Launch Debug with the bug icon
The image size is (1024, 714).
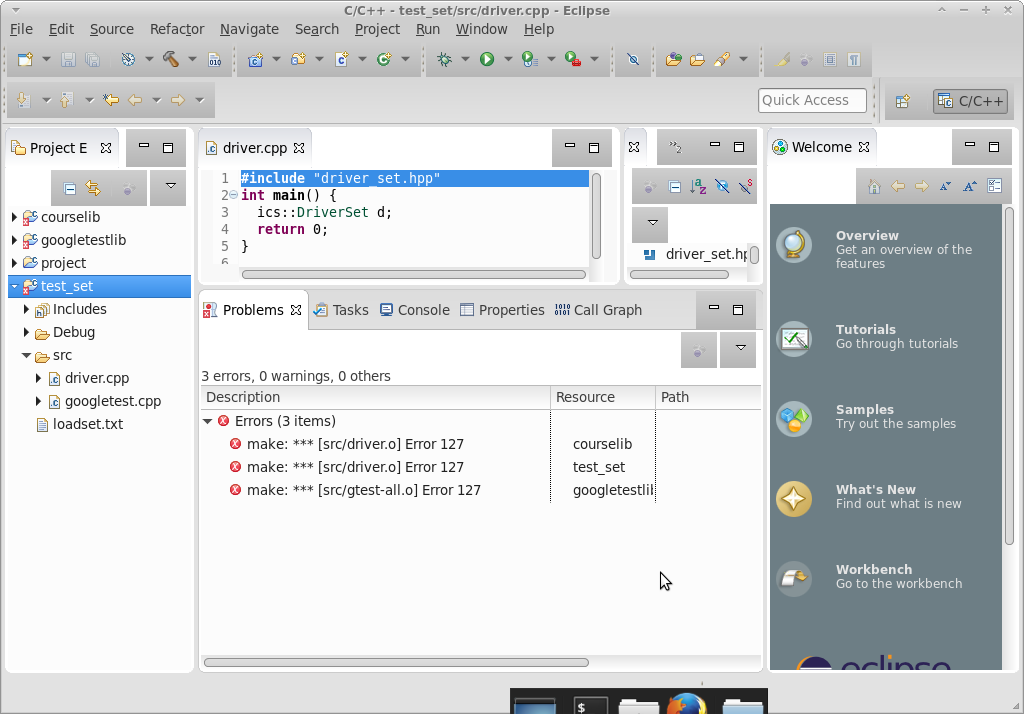[x=445, y=59]
